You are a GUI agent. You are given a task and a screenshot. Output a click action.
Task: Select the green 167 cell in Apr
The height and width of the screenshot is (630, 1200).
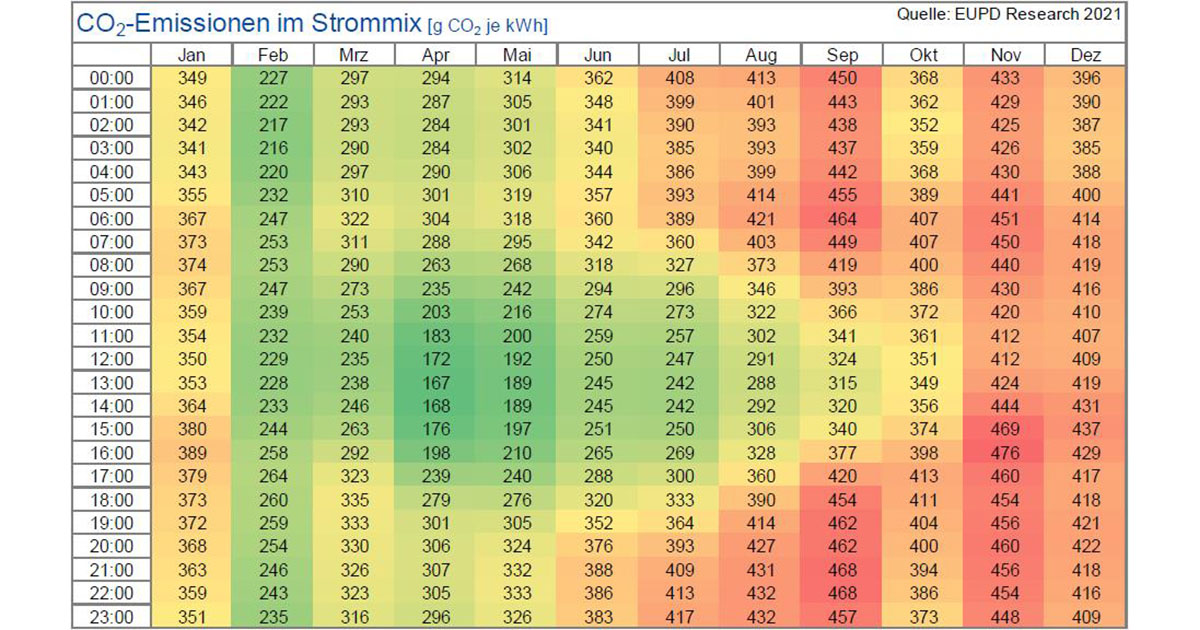[435, 382]
